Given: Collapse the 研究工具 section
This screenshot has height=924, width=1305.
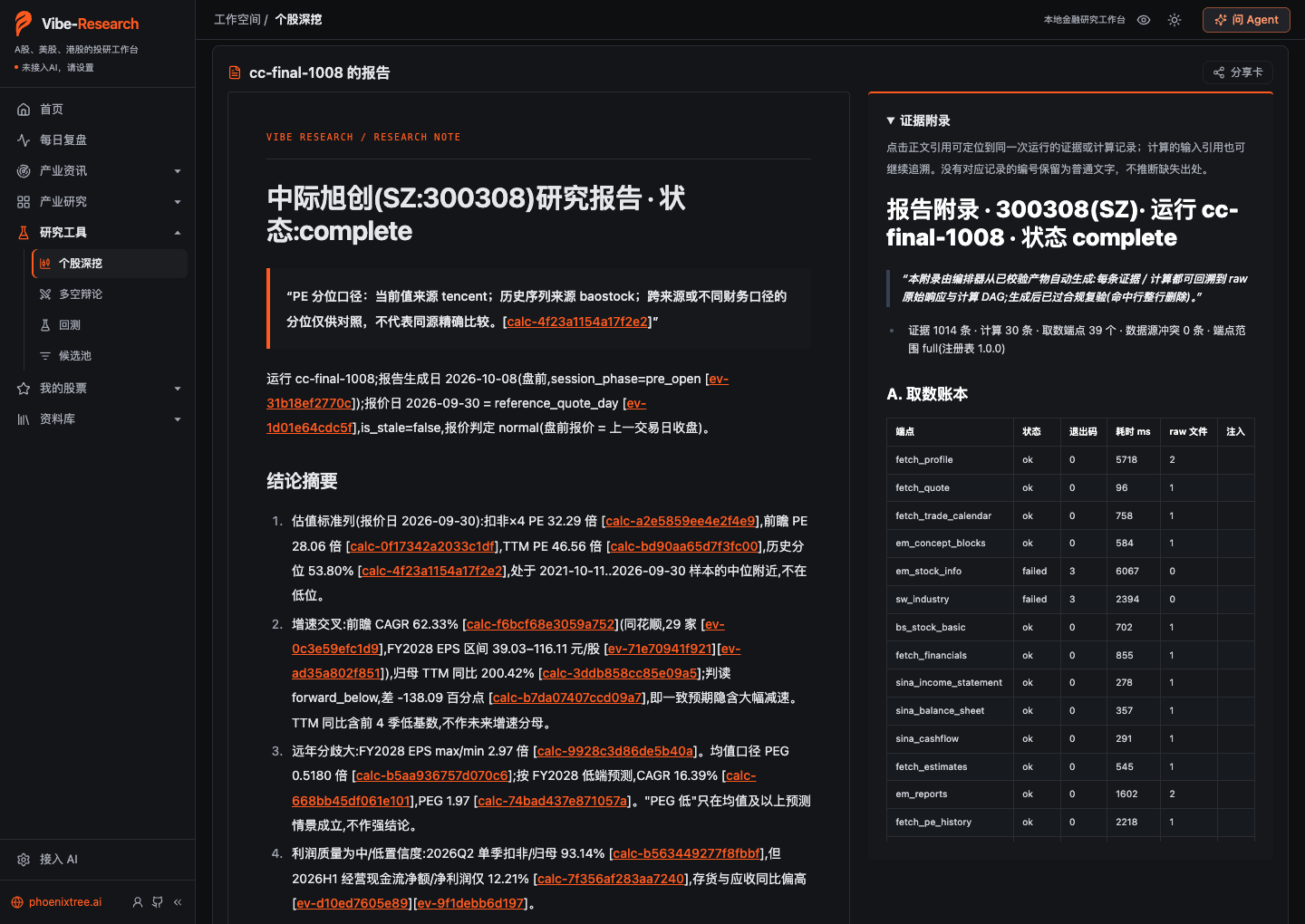Looking at the screenshot, I should click(x=97, y=233).
